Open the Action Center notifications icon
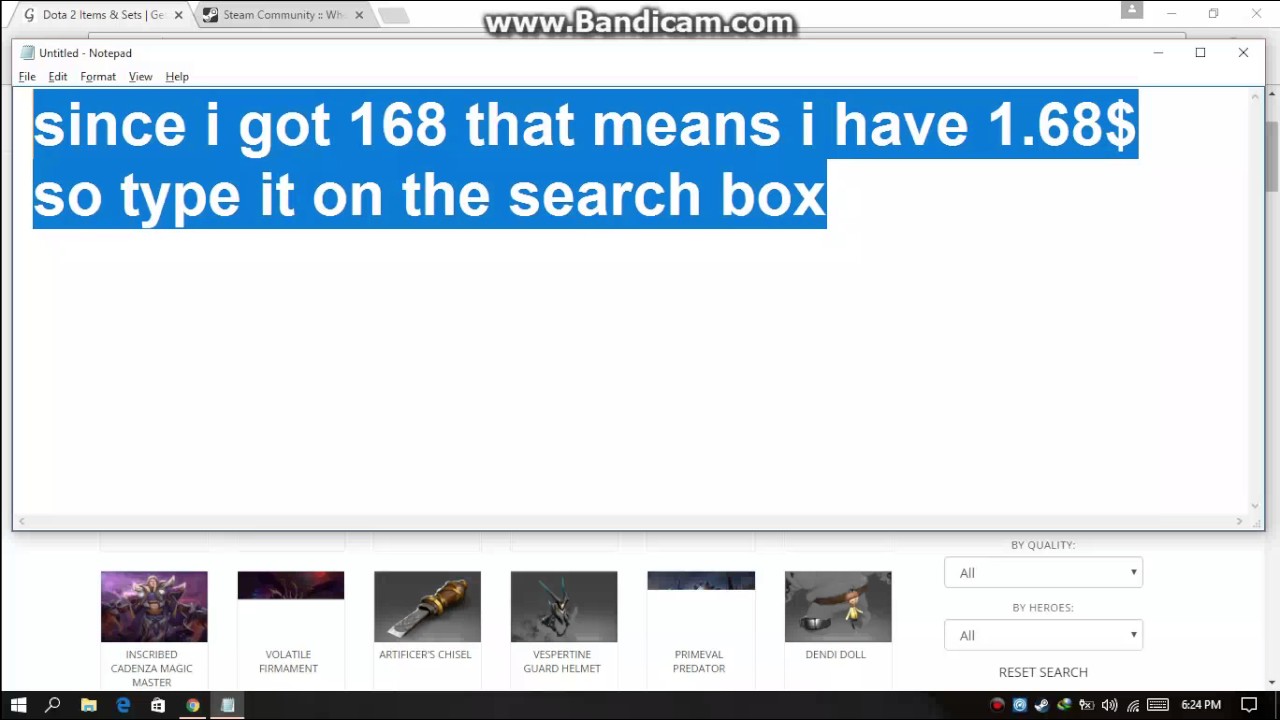1280x720 pixels. (x=1249, y=705)
